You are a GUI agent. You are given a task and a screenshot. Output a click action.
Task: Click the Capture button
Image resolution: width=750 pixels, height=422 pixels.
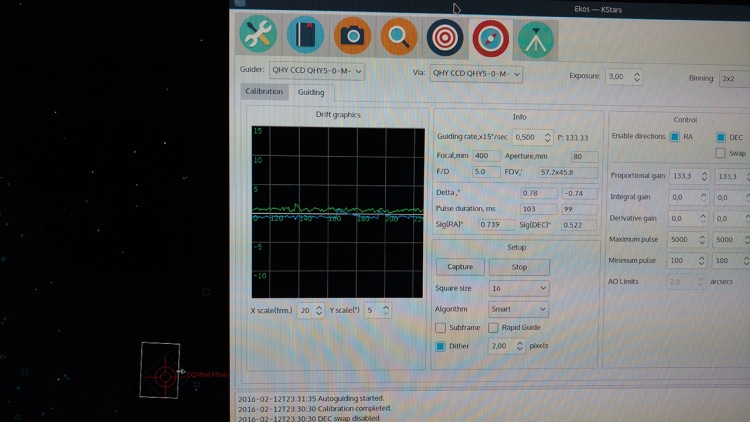pos(460,267)
